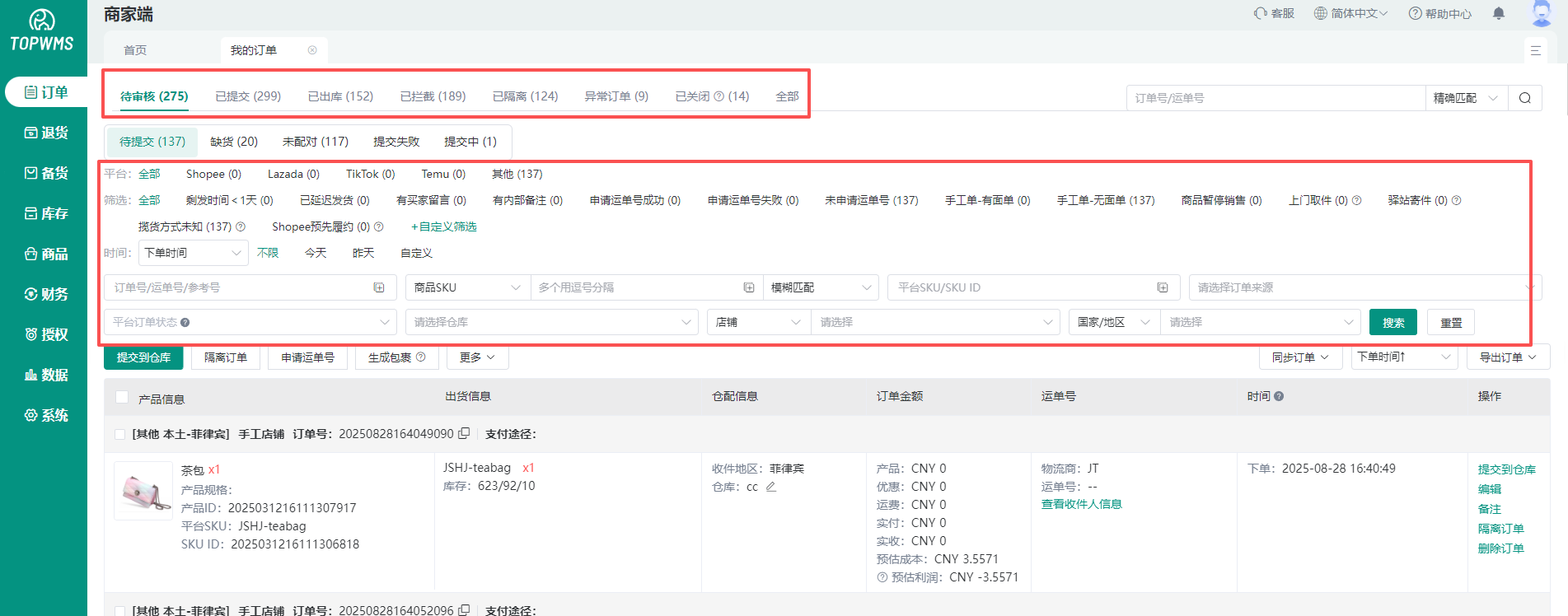Open 下单时间 time type dropdown
Screen dimensions: 1568x616
tap(193, 253)
